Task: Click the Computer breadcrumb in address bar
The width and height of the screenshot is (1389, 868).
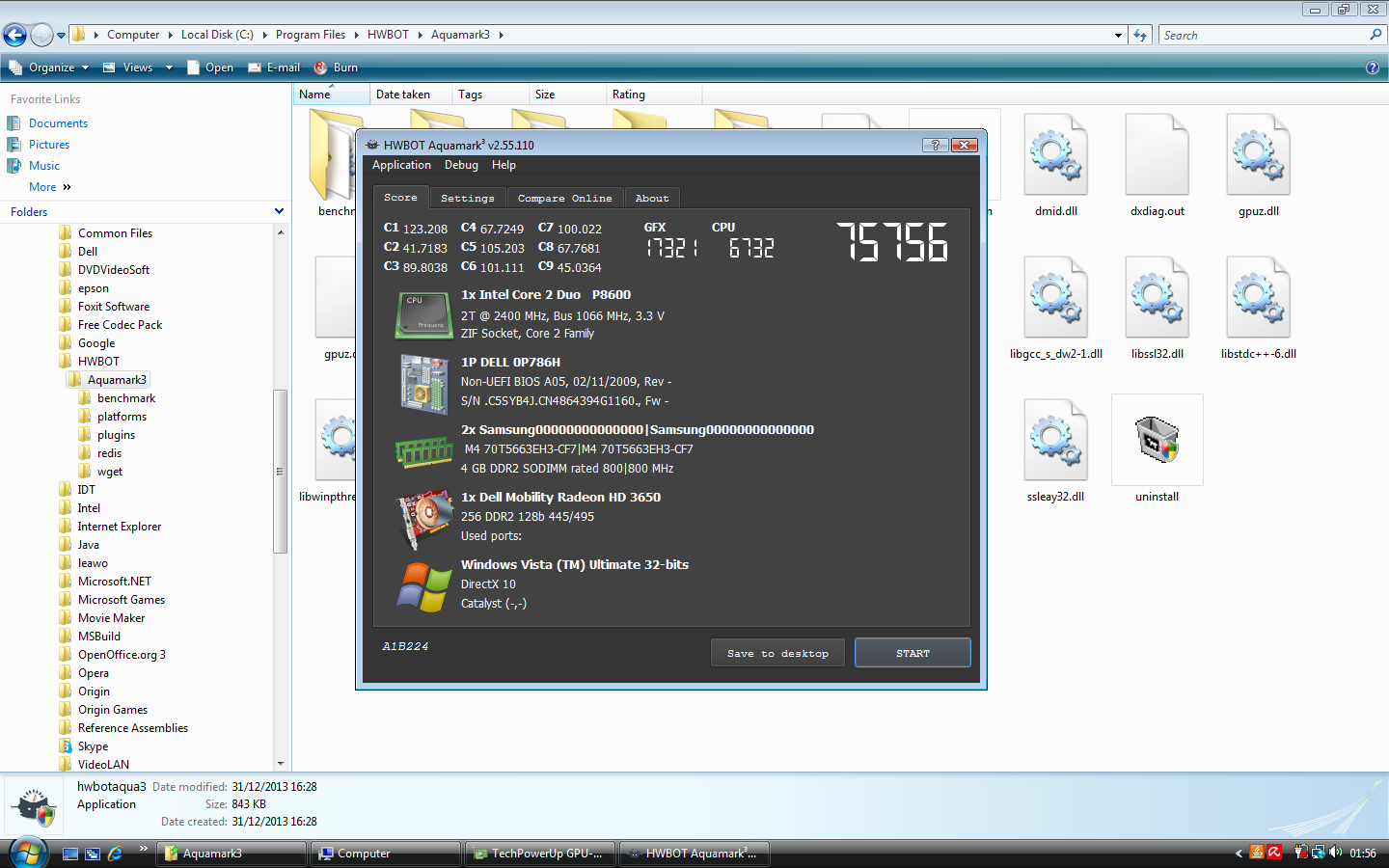Action: point(133,35)
